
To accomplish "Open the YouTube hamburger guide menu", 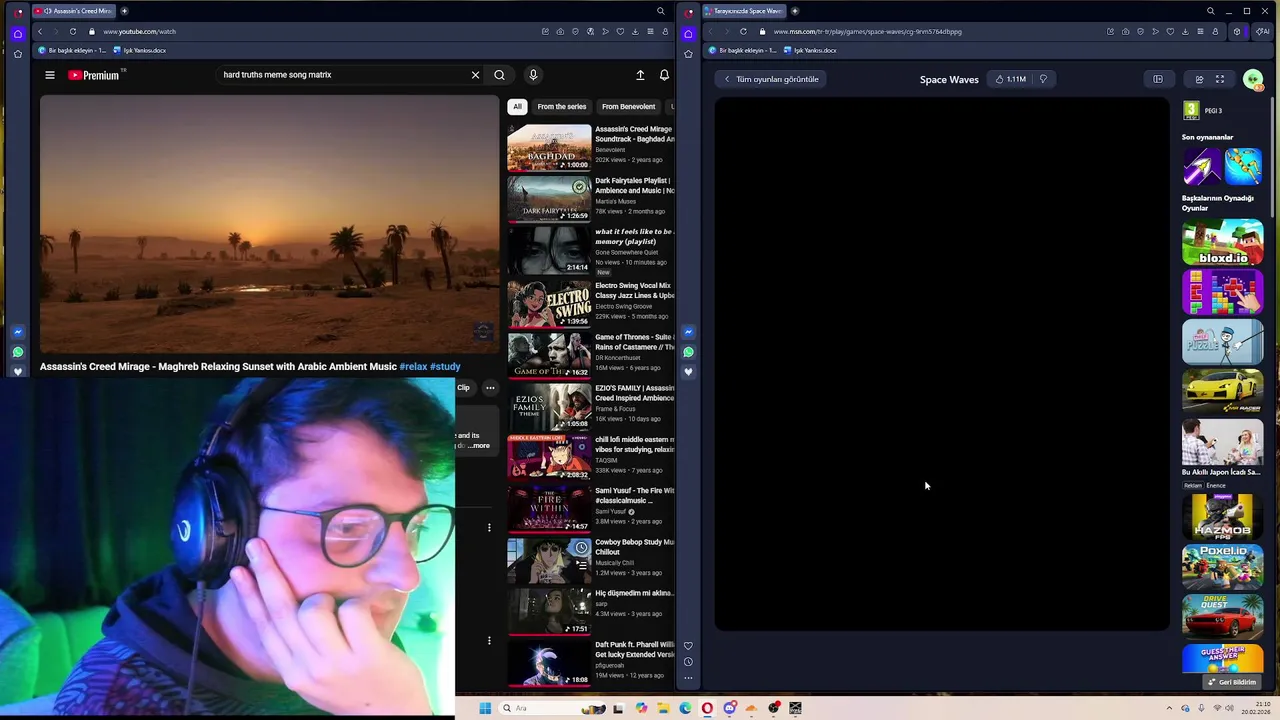I will pos(49,75).
